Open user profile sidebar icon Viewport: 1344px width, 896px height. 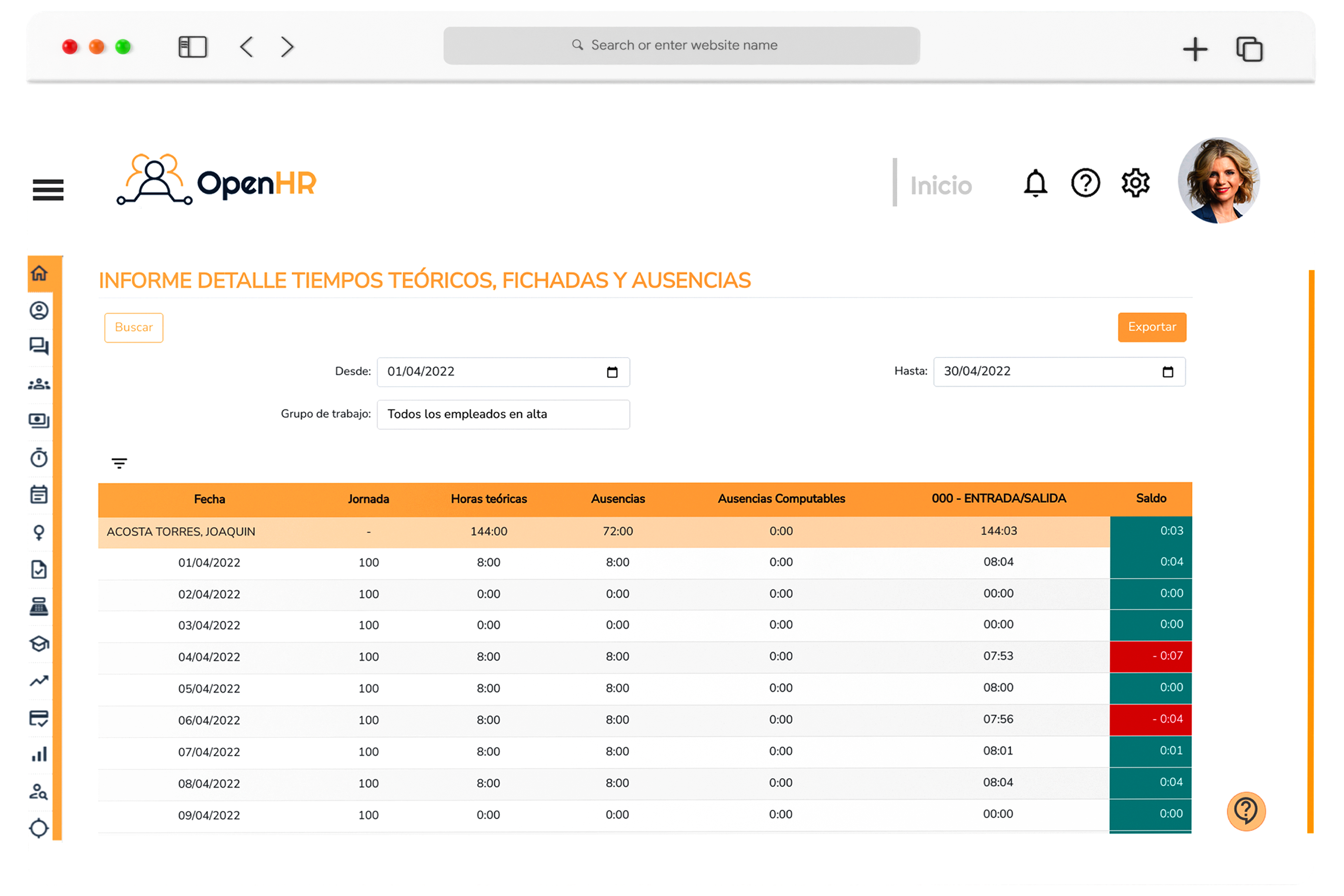pyautogui.click(x=39, y=310)
